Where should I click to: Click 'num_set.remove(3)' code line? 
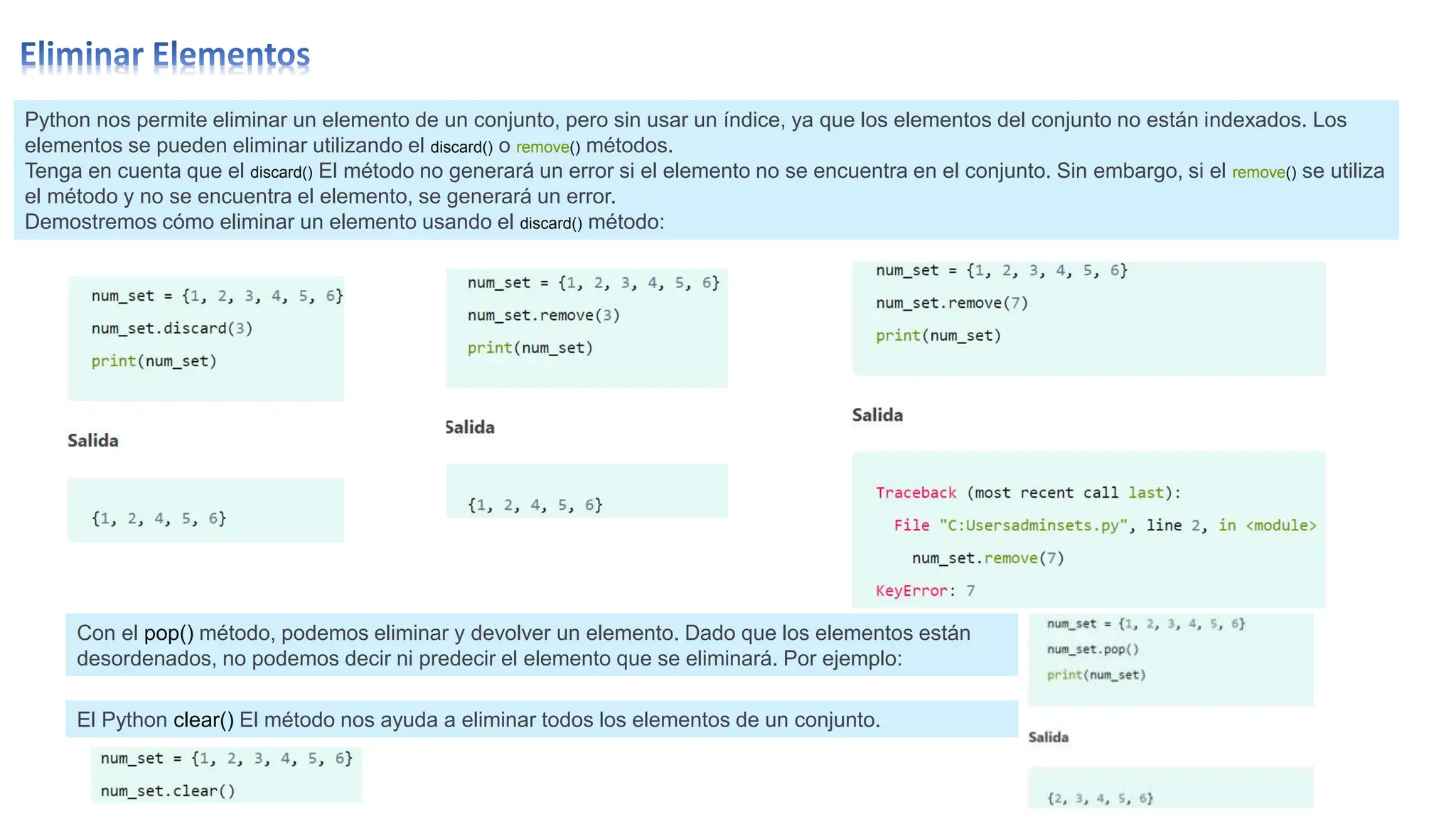[544, 316]
